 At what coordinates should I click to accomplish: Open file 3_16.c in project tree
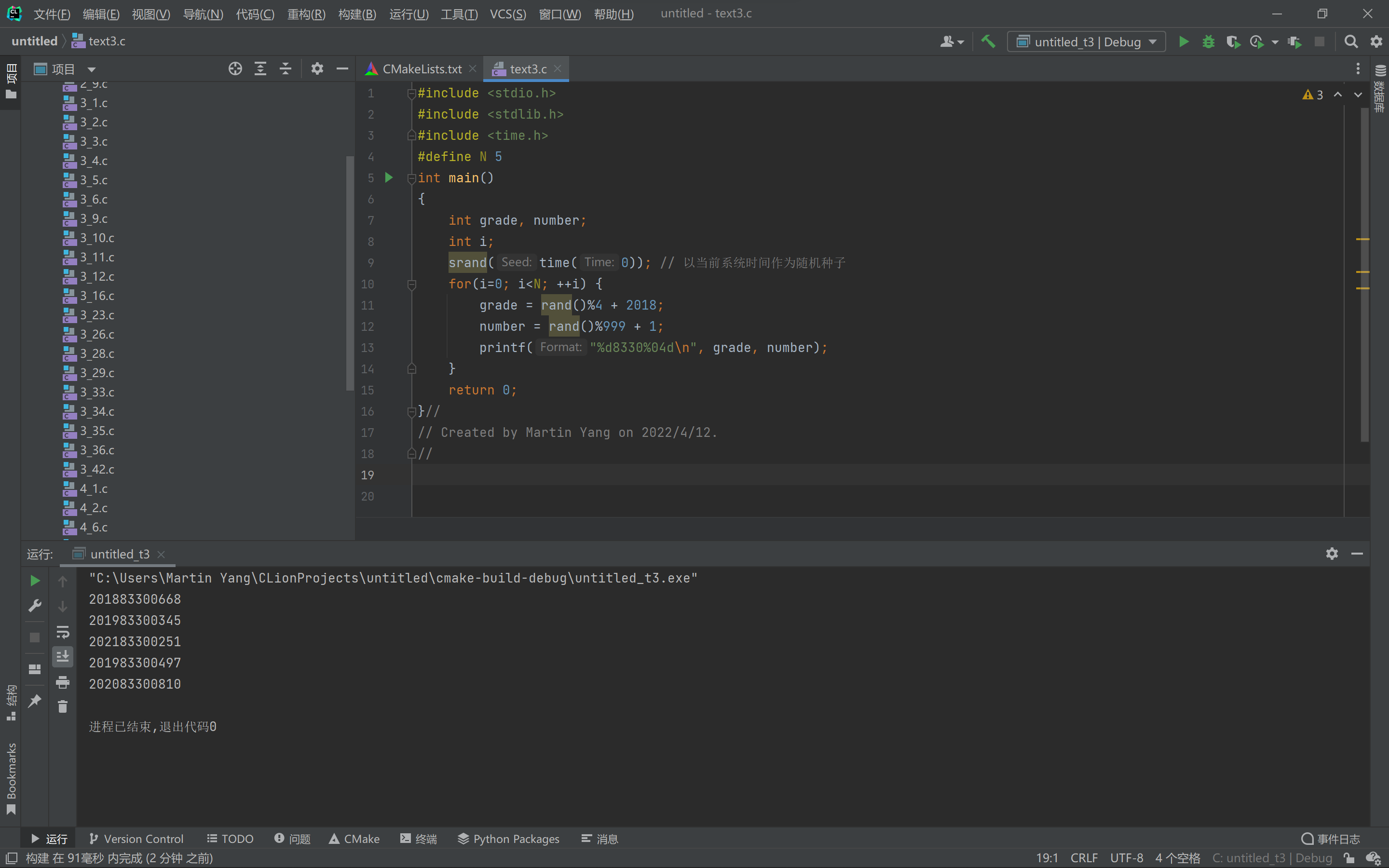click(97, 296)
